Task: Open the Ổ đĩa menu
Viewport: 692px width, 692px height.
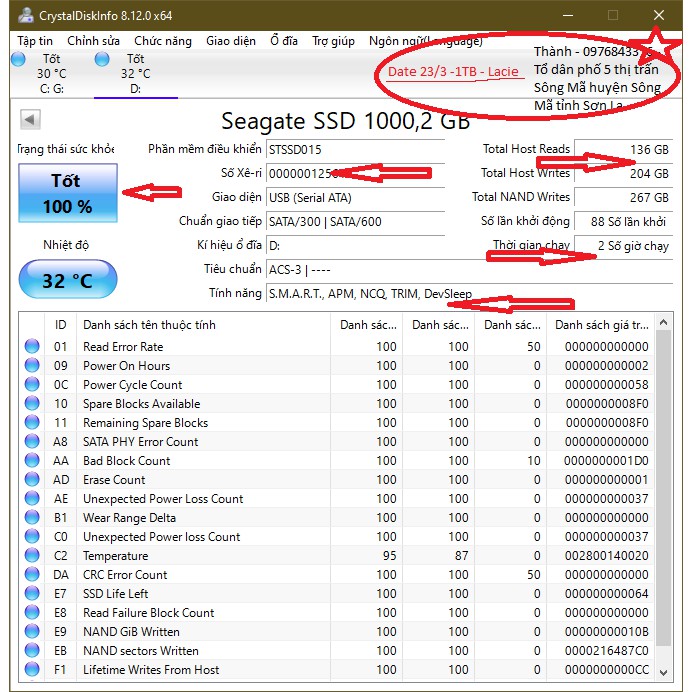Action: 284,41
